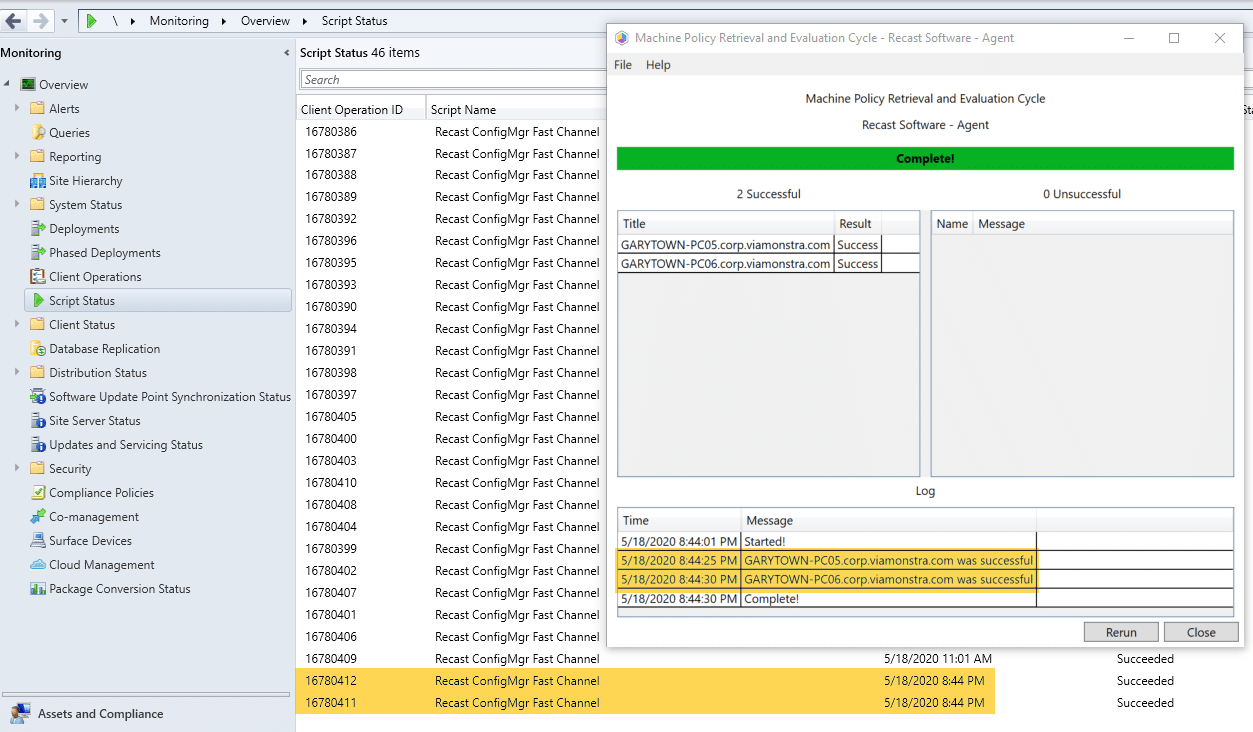Click the Queries icon in the Monitoring tree
Image resolution: width=1253 pixels, height=732 pixels.
coord(38,133)
